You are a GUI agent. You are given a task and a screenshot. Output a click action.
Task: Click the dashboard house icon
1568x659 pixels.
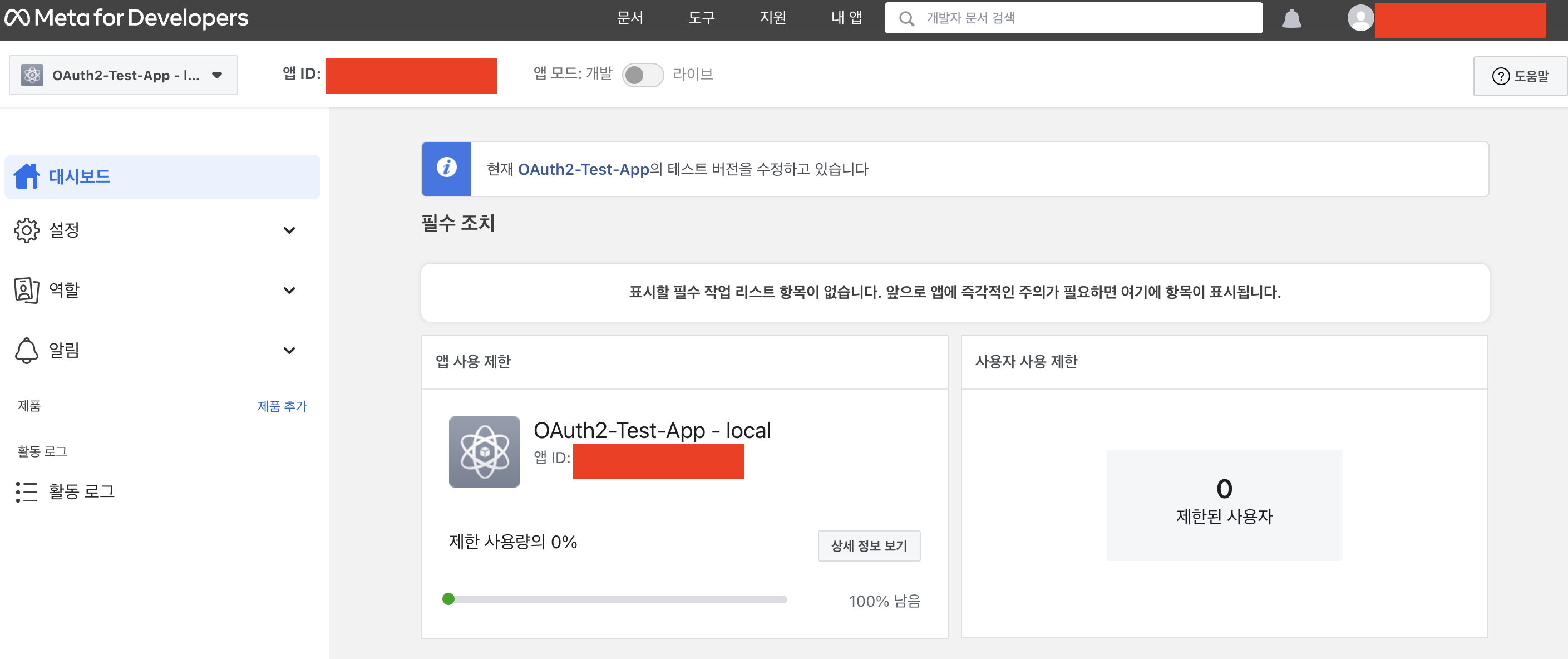coord(27,176)
